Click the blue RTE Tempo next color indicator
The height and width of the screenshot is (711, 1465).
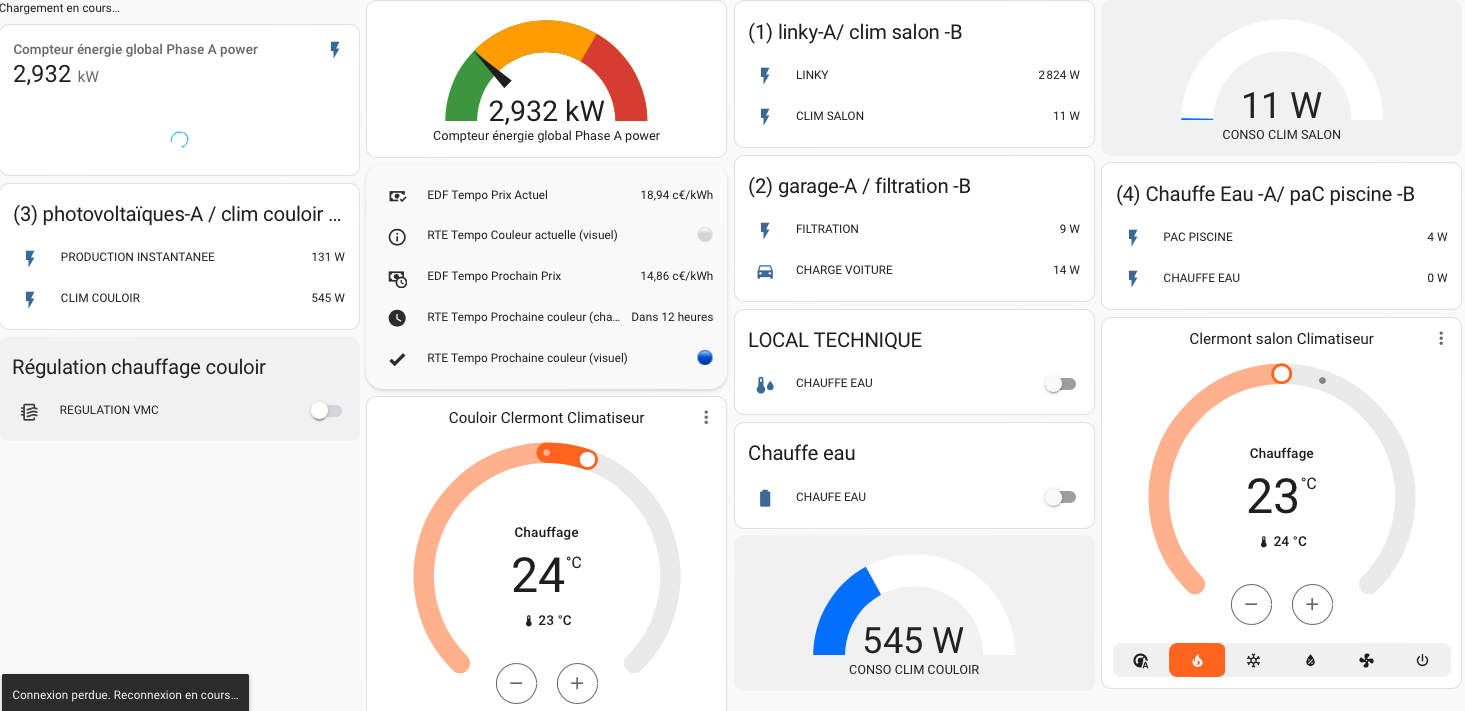[x=705, y=357]
